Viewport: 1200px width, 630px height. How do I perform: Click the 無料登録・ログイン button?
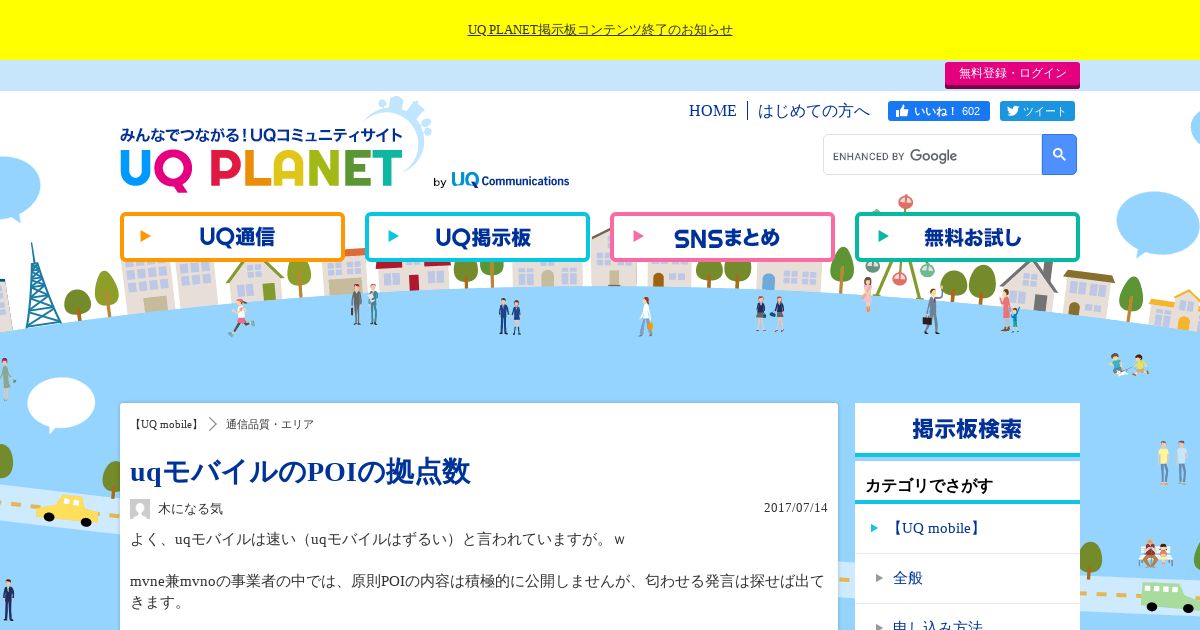pyautogui.click(x=1012, y=74)
